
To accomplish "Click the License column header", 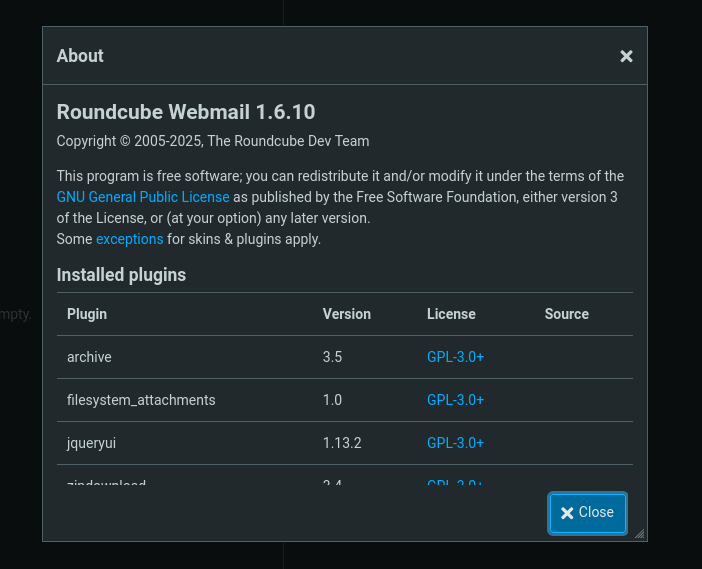I will [451, 314].
